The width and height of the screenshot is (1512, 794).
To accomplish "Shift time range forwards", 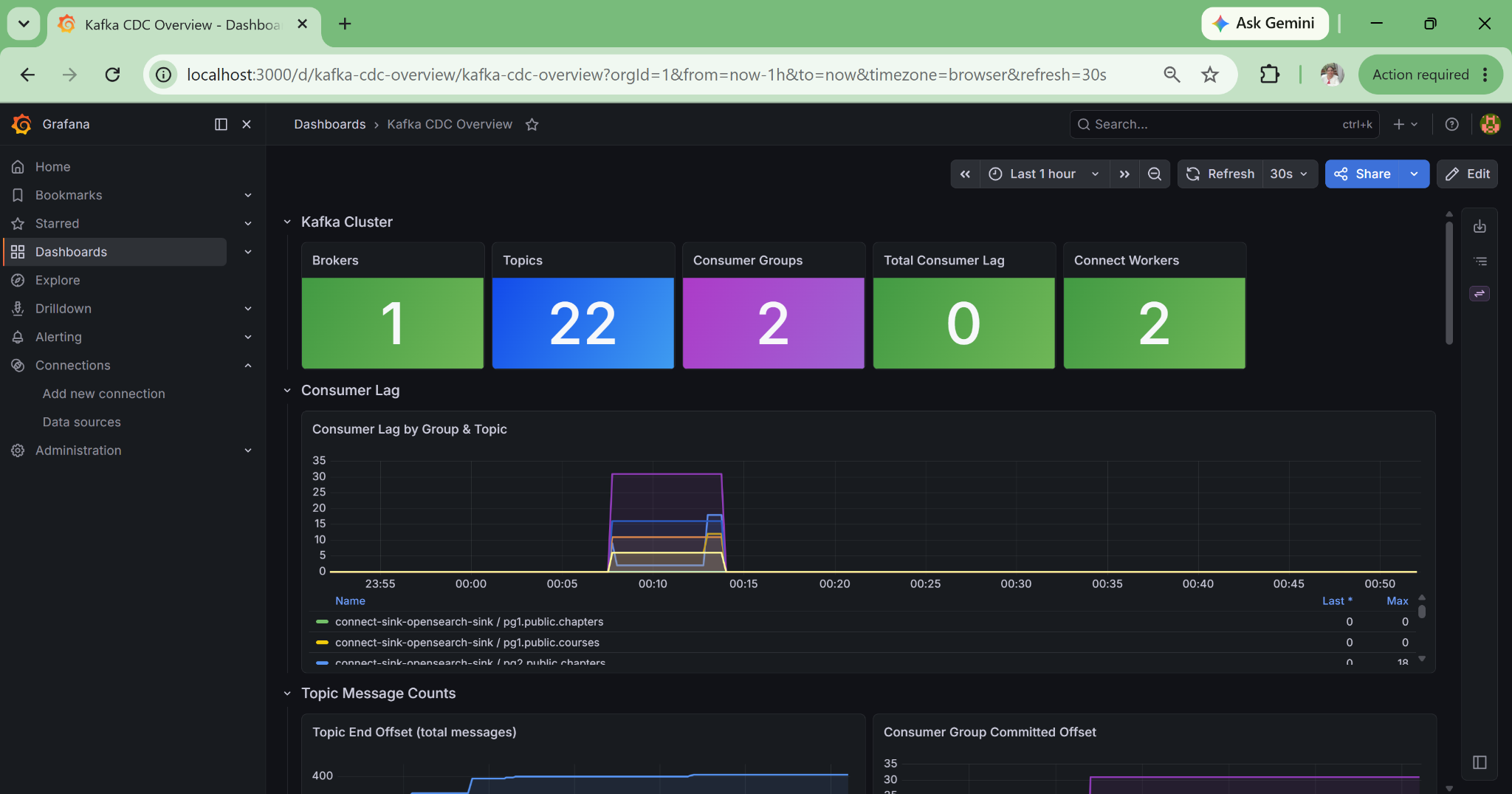I will (x=1124, y=174).
